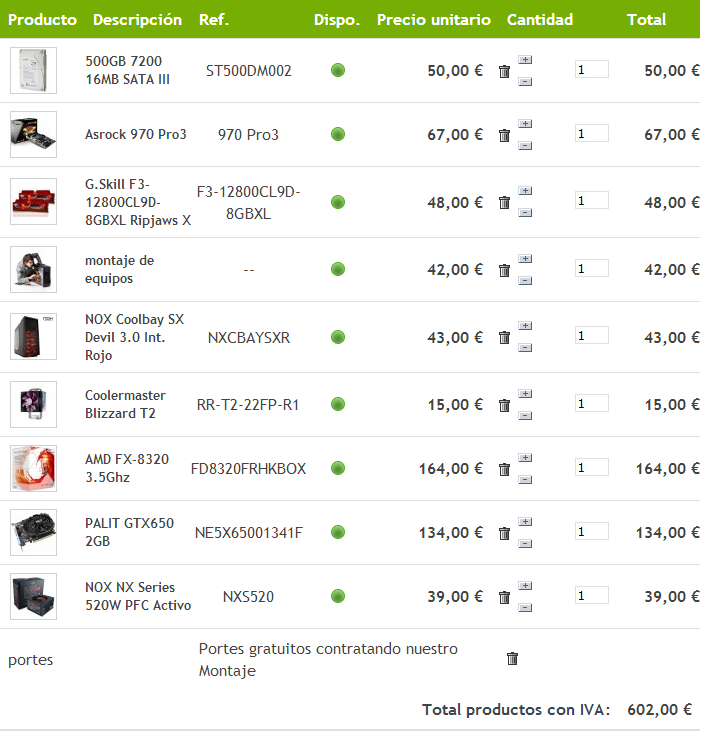The width and height of the screenshot is (703, 733).
Task: Click quantity field for Coolermaster Blizzard T2
Action: point(591,403)
